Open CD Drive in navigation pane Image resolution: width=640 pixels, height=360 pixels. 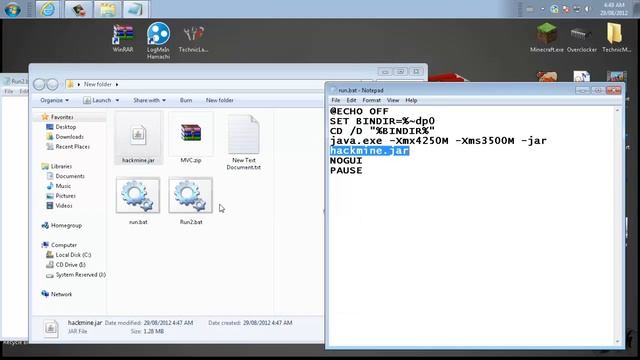coord(70,264)
